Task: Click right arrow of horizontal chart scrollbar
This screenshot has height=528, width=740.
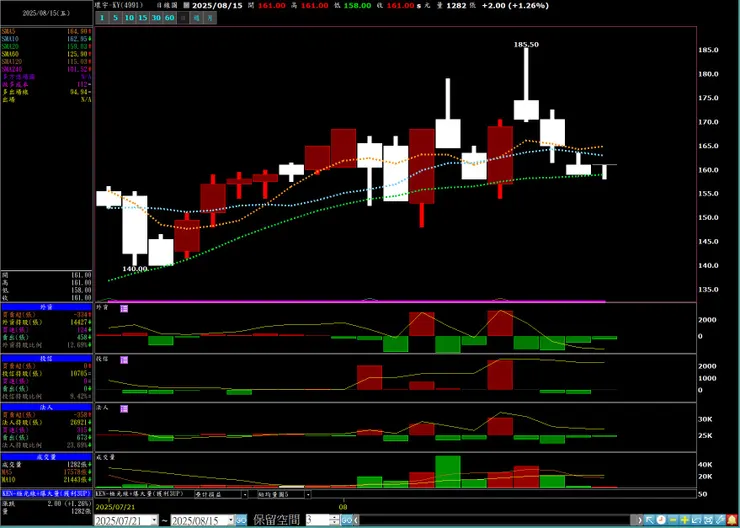Action: (x=639, y=520)
